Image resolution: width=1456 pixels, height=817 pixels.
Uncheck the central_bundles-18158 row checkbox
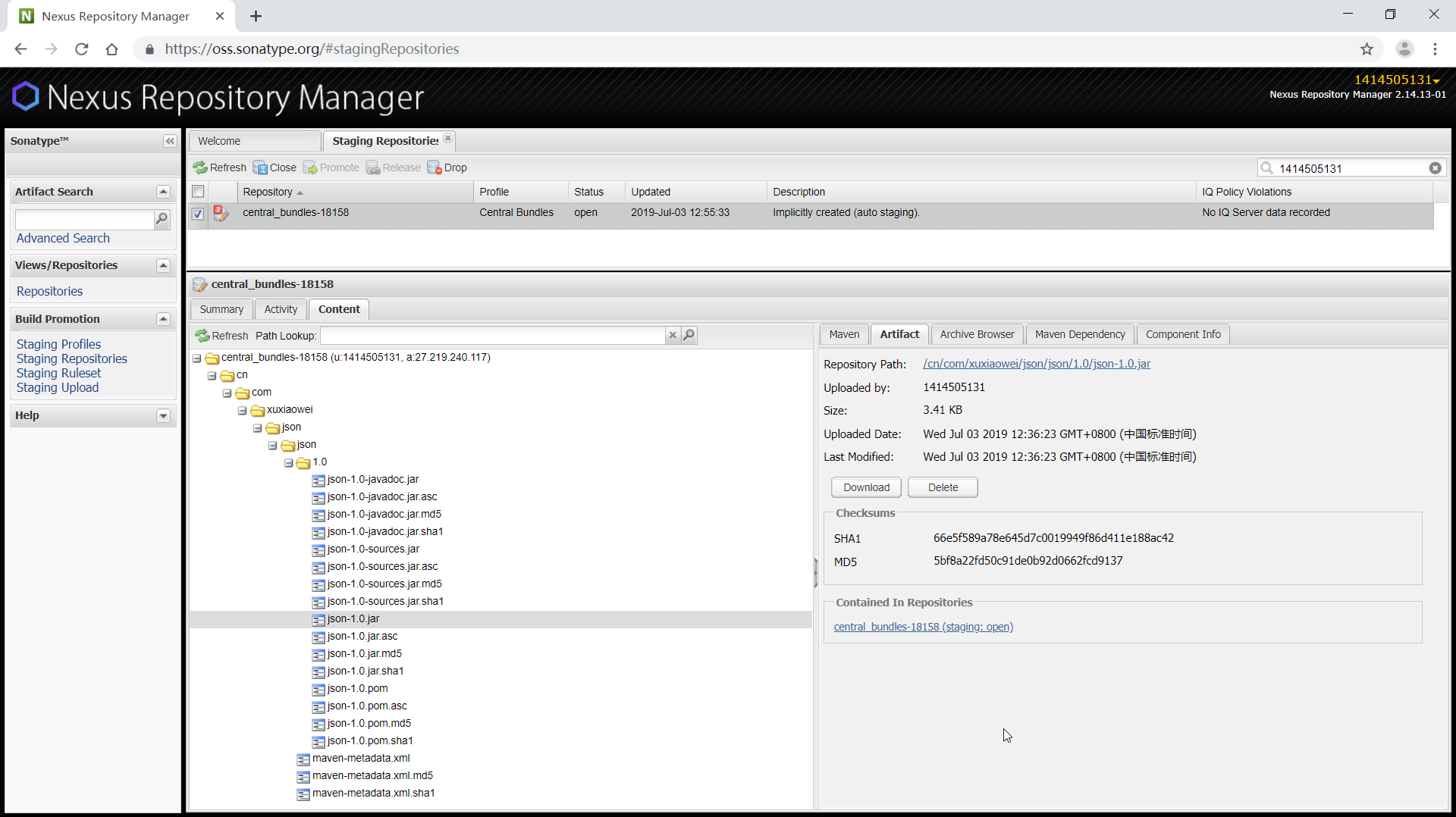click(198, 214)
